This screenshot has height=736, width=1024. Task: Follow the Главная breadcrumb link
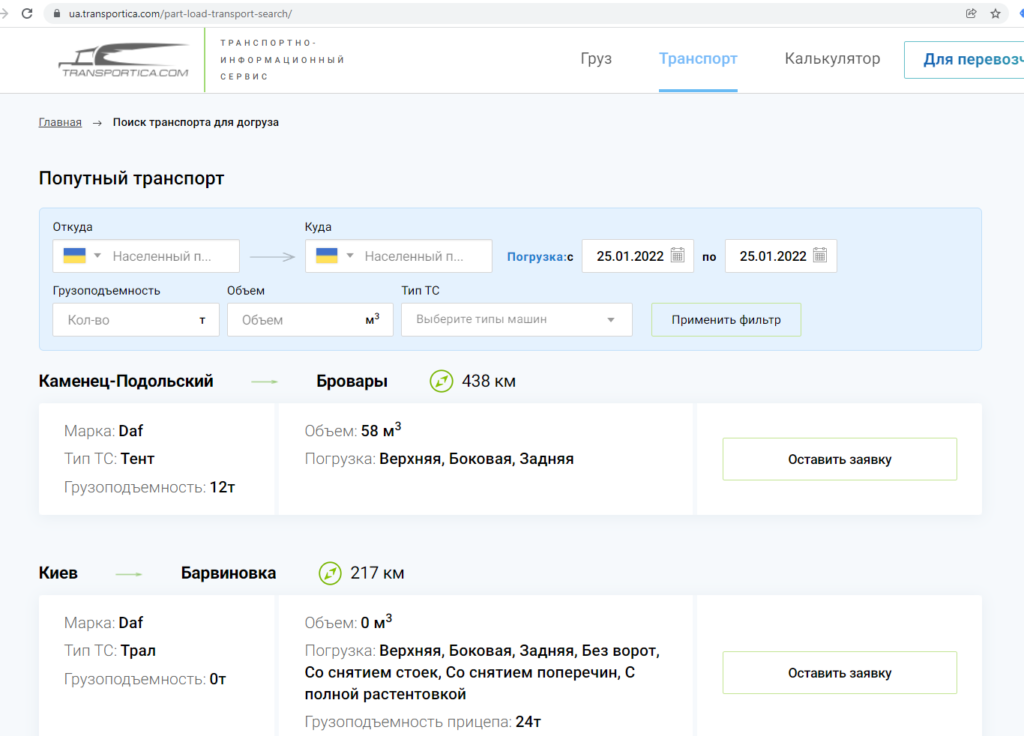(60, 122)
